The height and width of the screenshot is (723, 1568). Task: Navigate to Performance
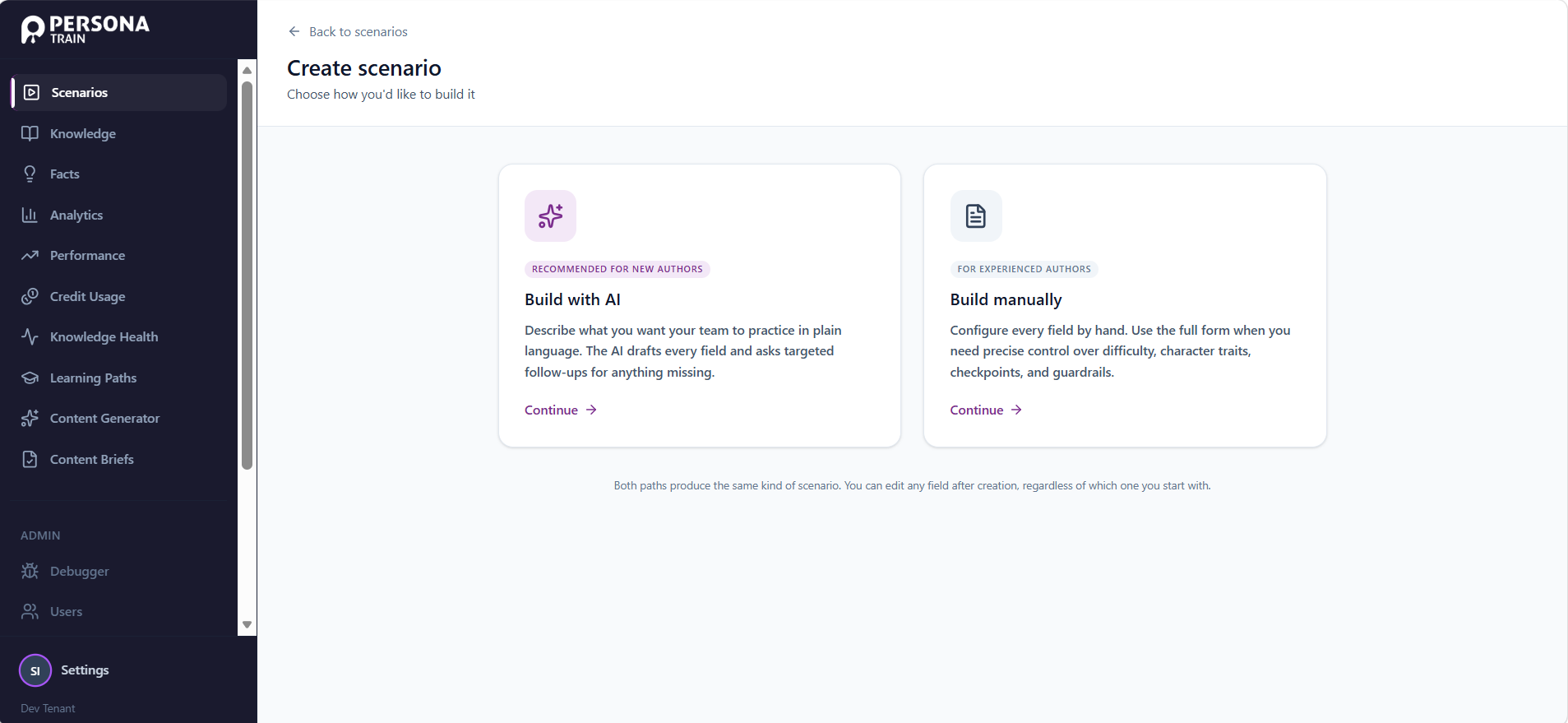click(x=119, y=255)
